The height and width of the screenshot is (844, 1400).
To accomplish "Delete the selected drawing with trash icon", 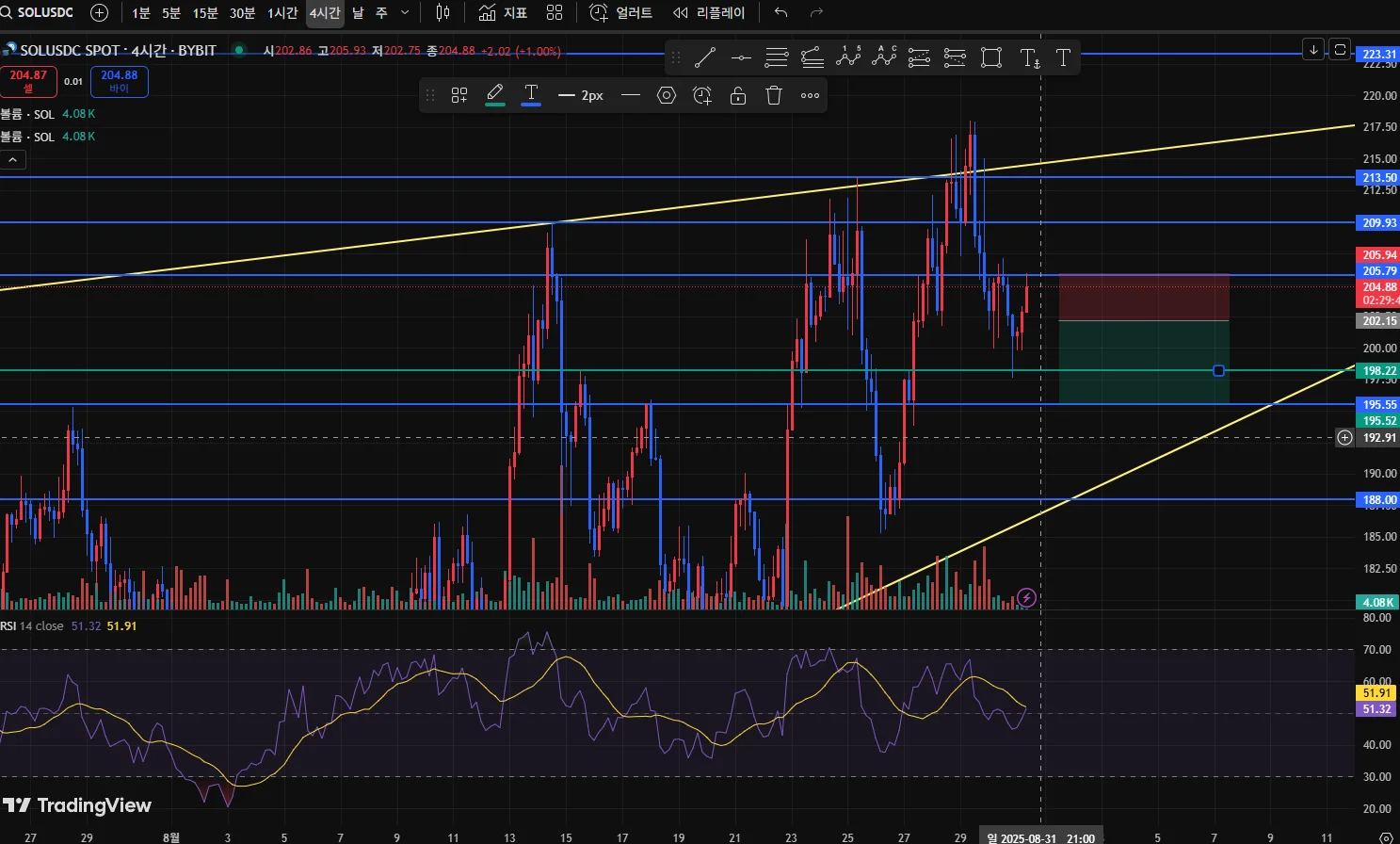I will click(774, 95).
